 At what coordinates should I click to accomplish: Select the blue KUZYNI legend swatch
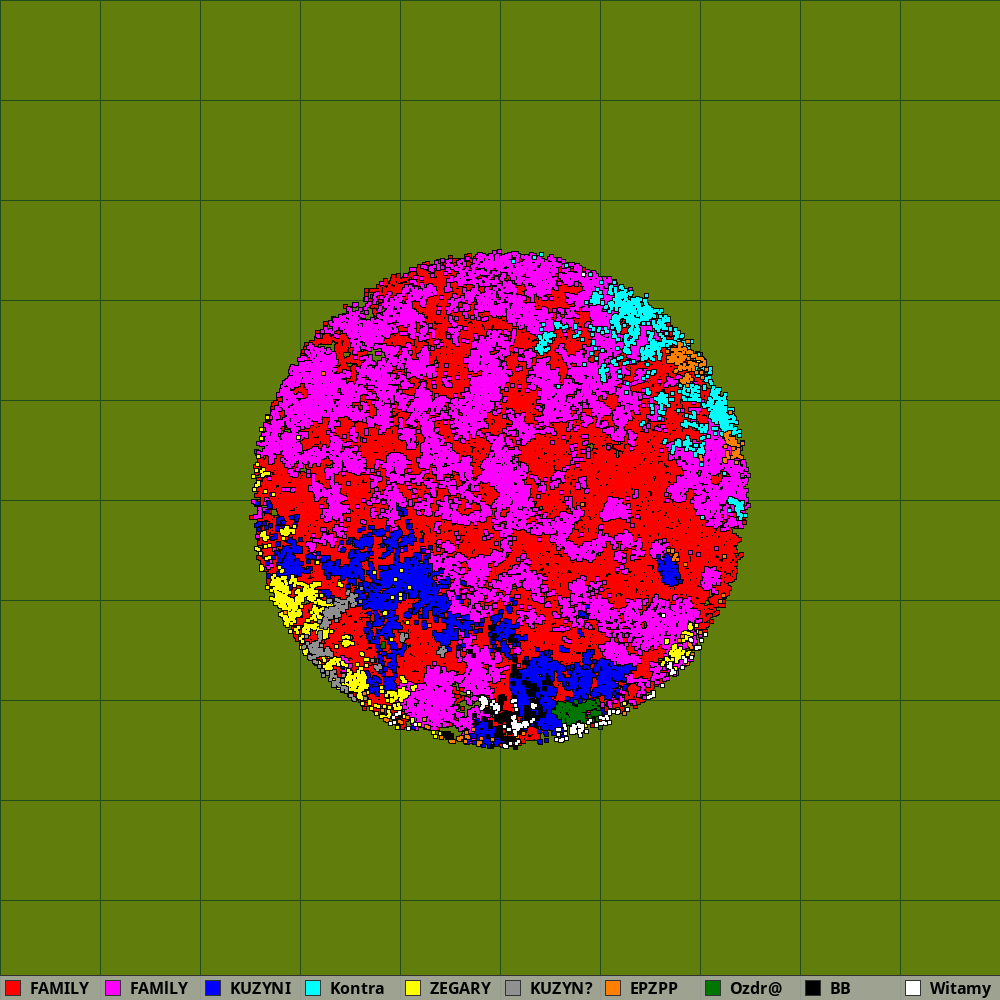pos(213,988)
